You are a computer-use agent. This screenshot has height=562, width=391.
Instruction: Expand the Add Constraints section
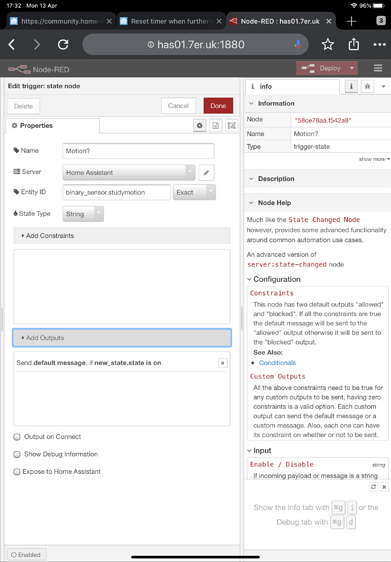click(x=122, y=236)
